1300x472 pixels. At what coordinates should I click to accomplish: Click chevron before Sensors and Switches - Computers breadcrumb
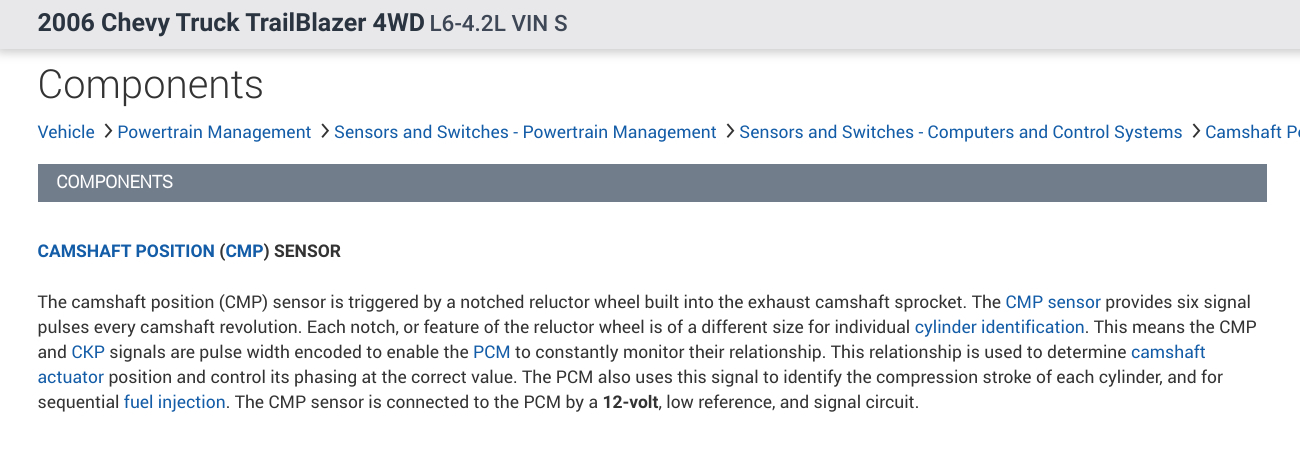729,132
